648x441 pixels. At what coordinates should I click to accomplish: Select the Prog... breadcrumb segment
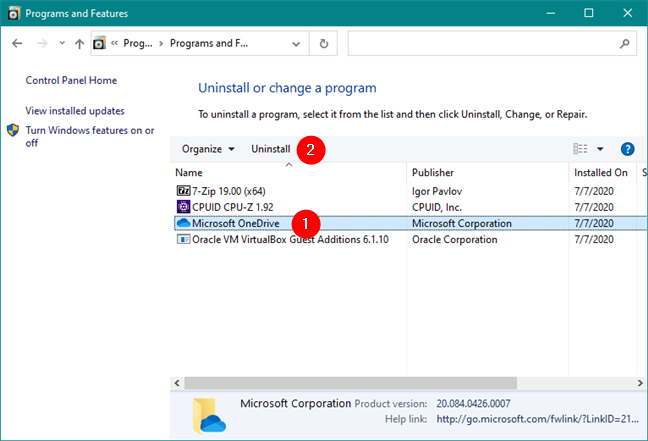tap(138, 43)
